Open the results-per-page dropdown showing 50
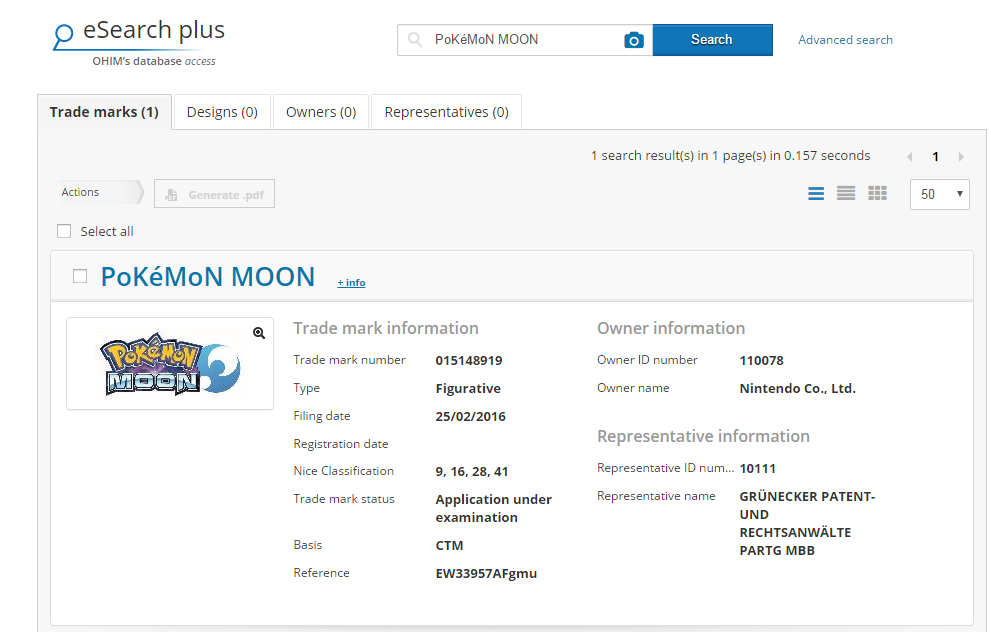This screenshot has height=632, width=991. (939, 194)
